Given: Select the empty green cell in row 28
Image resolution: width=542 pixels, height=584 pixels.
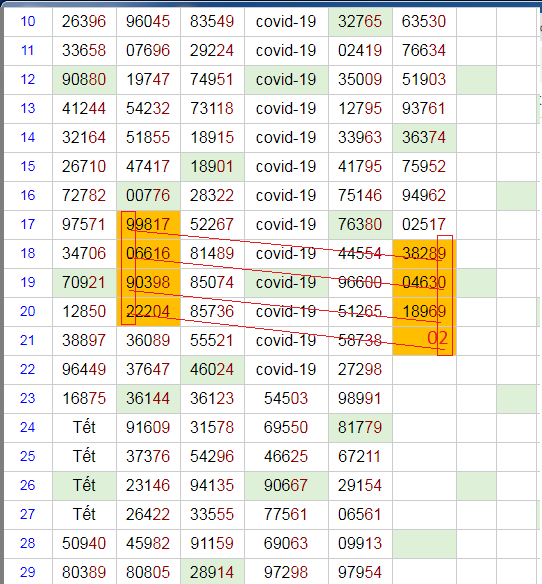Looking at the screenshot, I should click(424, 544).
